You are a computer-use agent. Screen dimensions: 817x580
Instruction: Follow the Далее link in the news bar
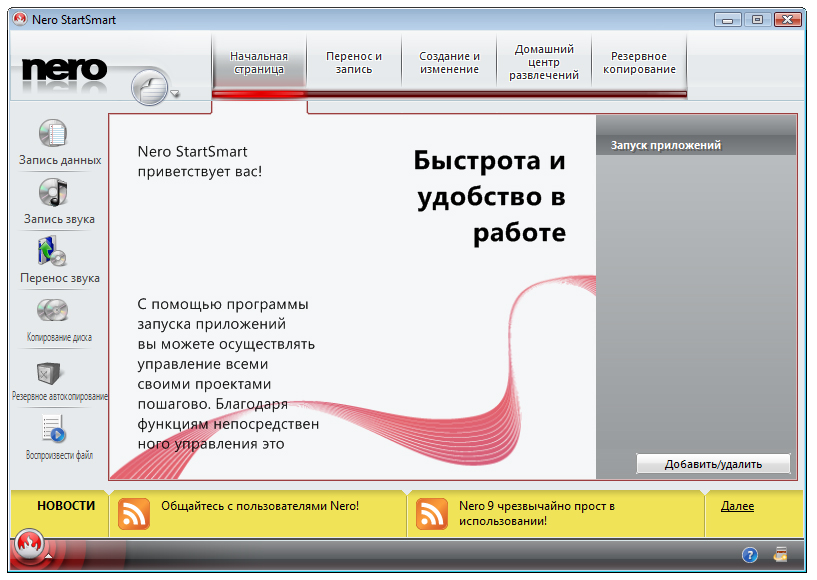pyautogui.click(x=737, y=506)
